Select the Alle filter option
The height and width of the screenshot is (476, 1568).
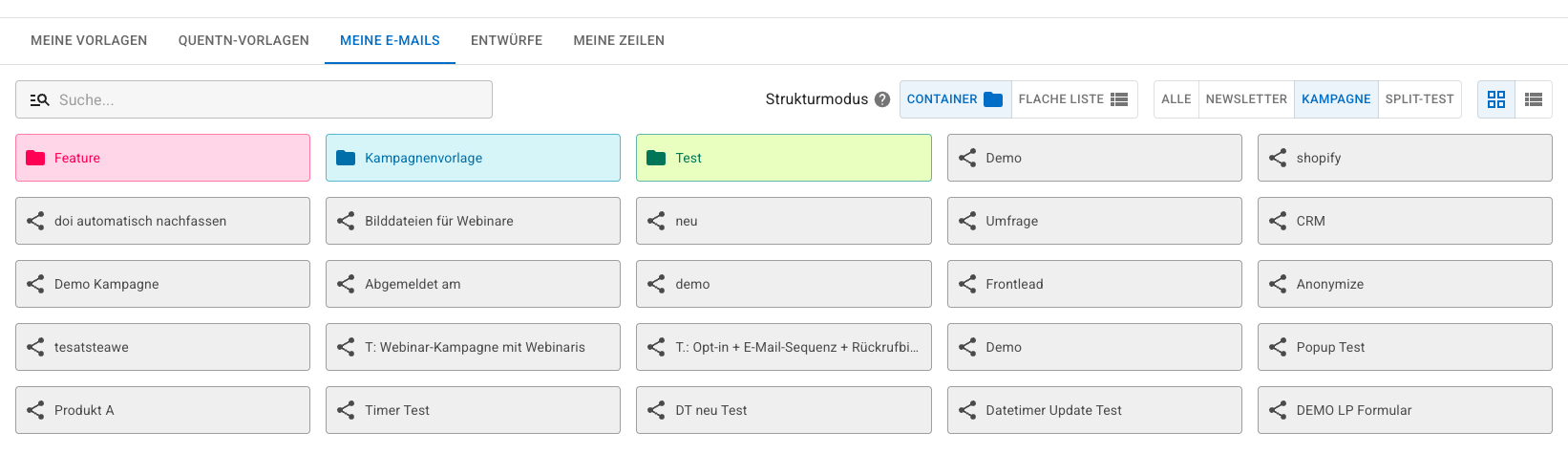click(x=1176, y=99)
